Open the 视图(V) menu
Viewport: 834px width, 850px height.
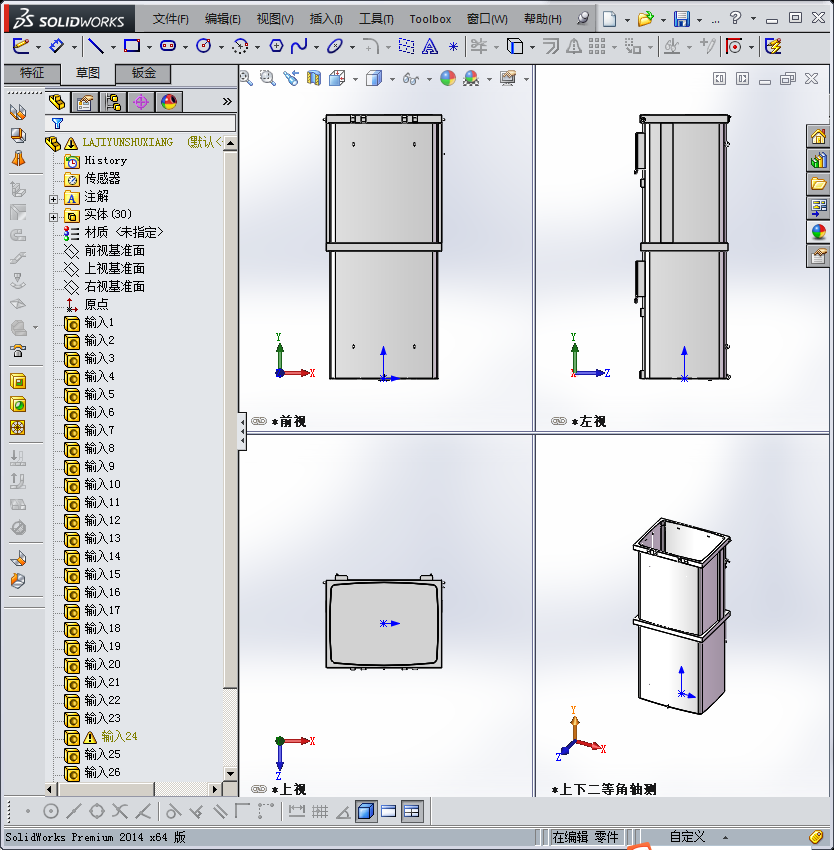pyautogui.click(x=275, y=19)
